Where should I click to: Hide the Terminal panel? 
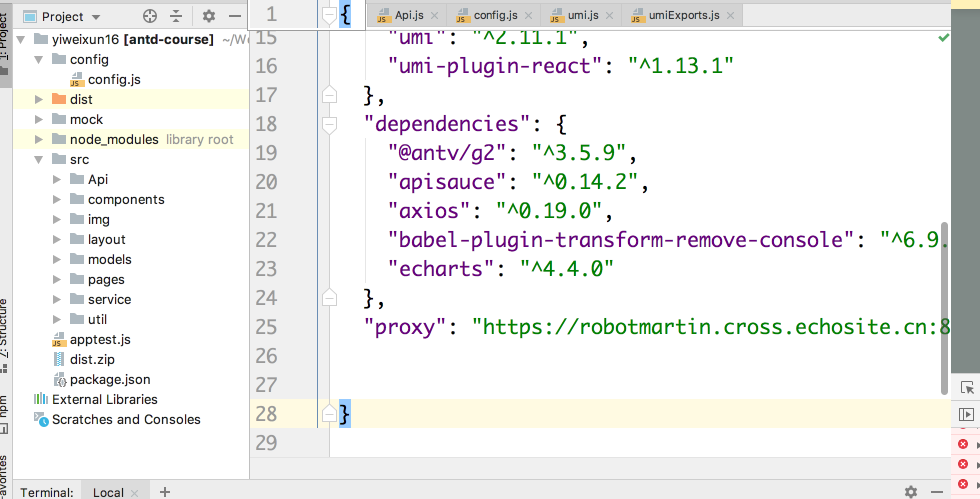(x=937, y=492)
